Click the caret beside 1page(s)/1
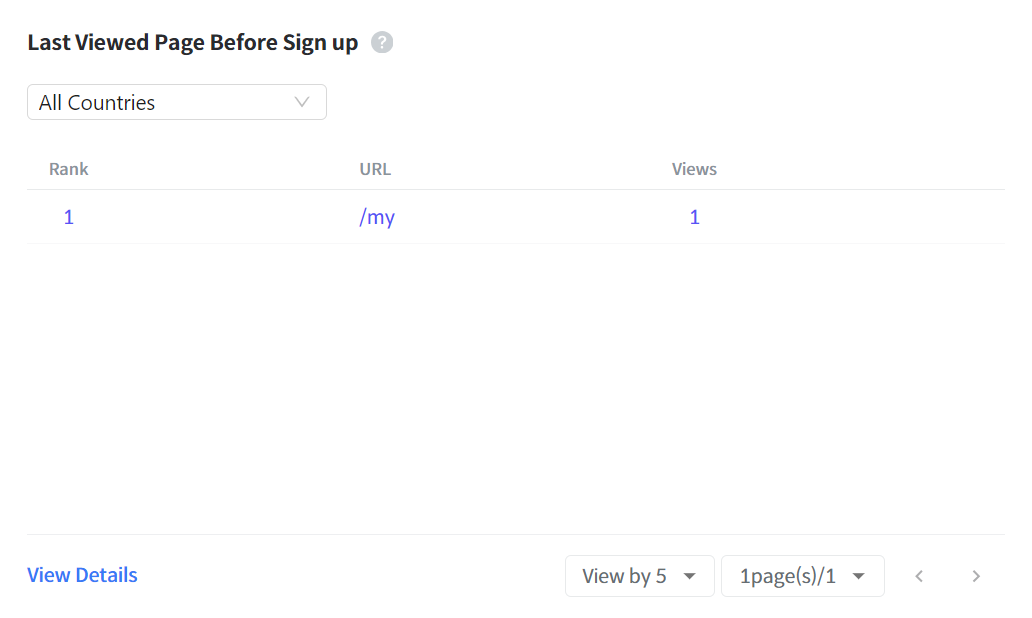Viewport: 1032px width, 618px height. click(x=858, y=577)
